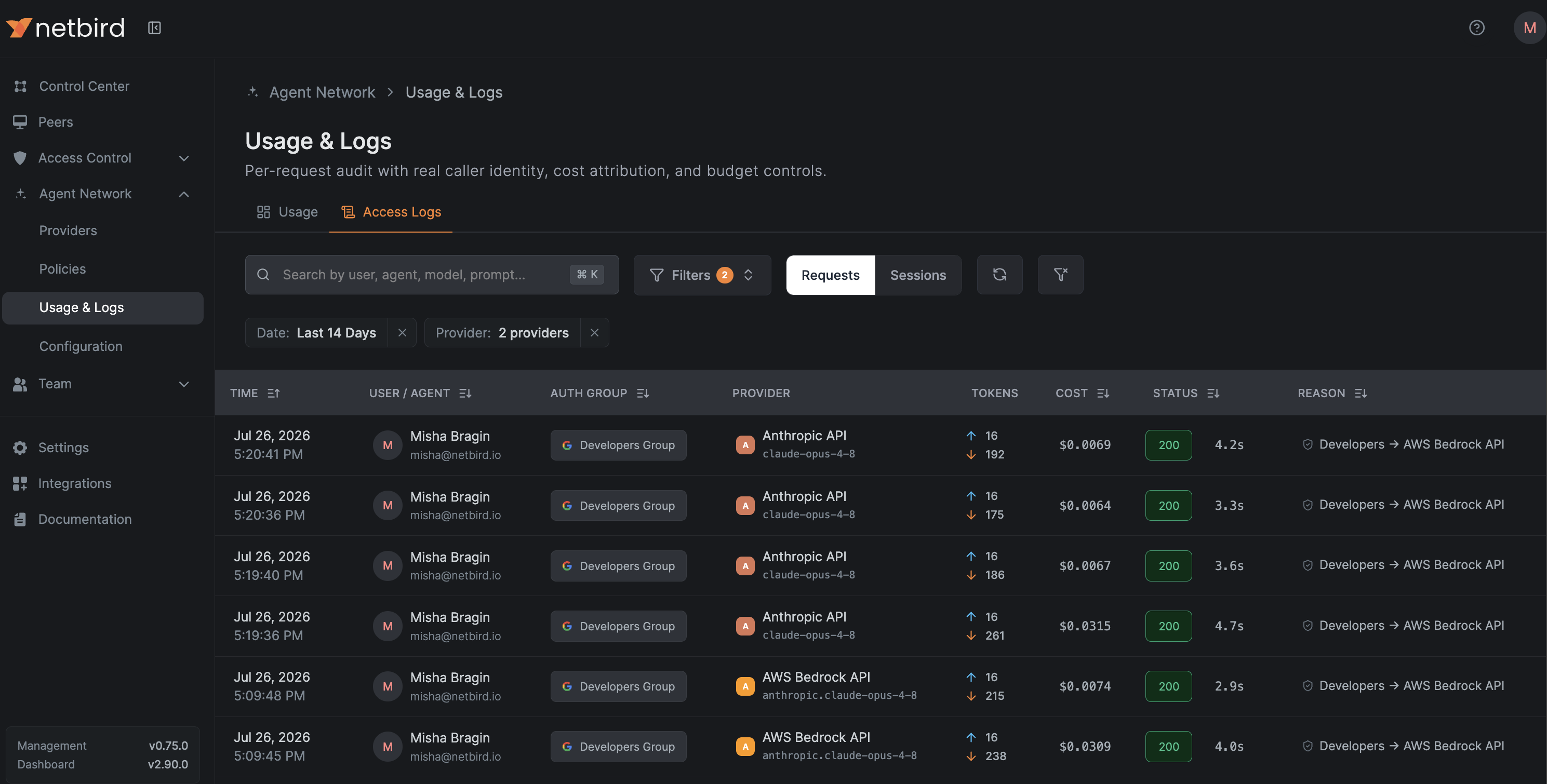Open Integrations icon in sidebar

tap(20, 483)
